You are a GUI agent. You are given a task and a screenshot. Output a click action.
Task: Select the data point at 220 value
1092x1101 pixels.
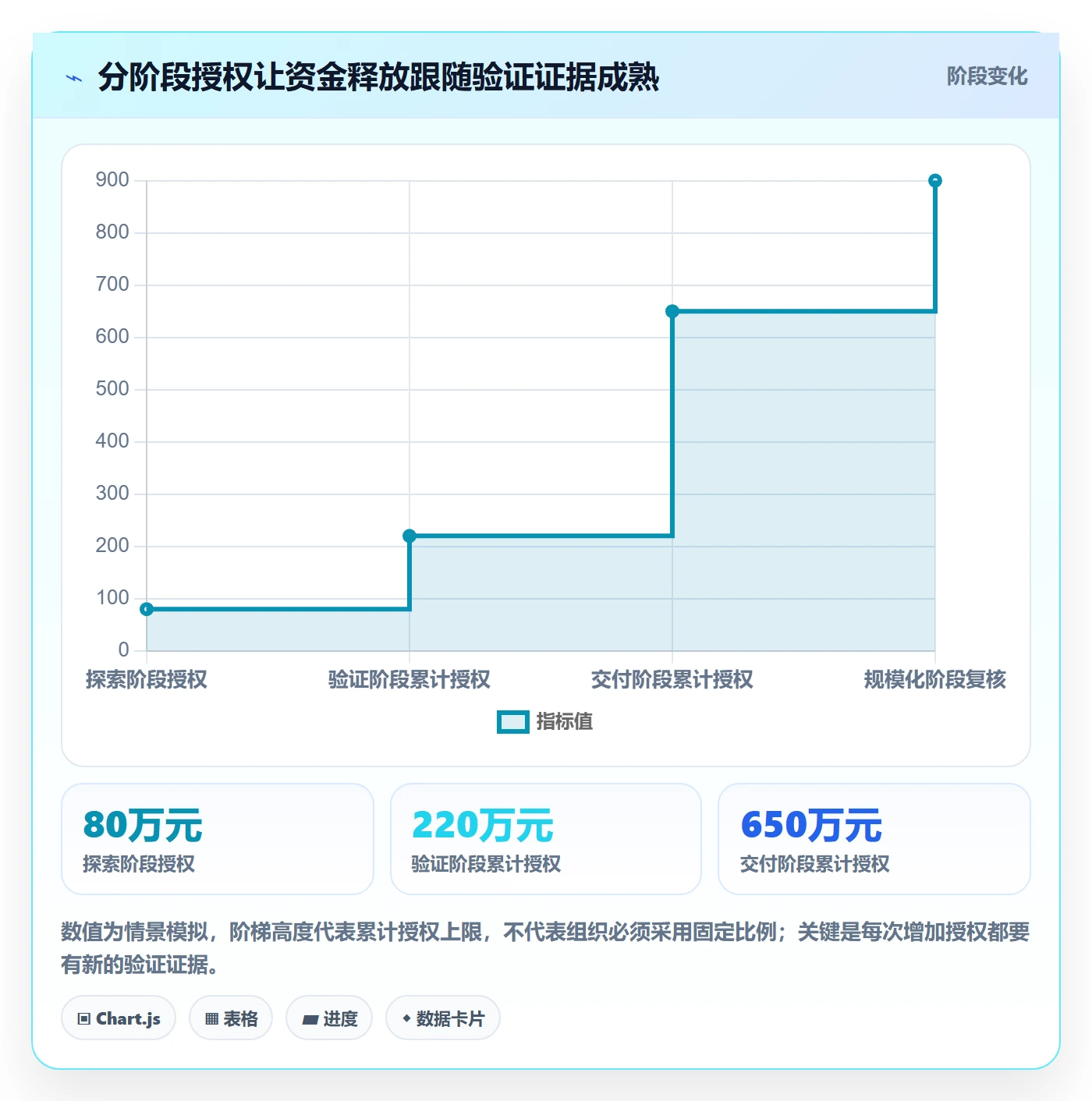click(409, 536)
